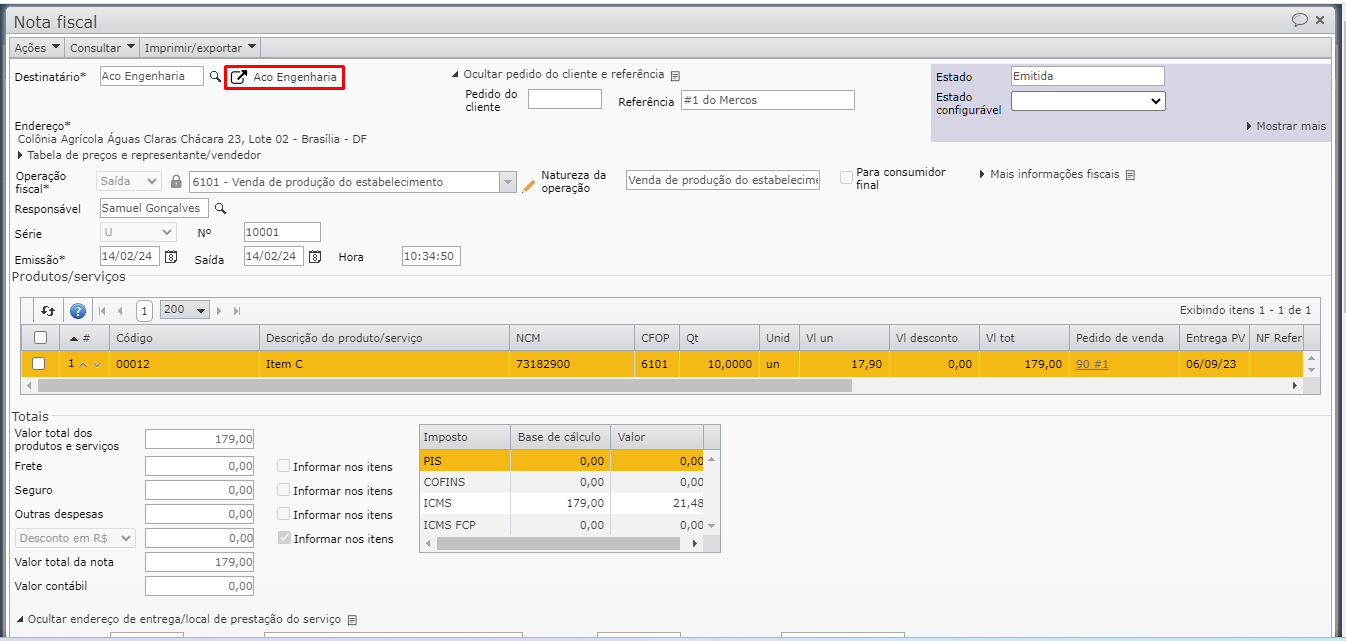Check the Item C row checkbox
This screenshot has width=1346, height=641.
(x=39, y=364)
